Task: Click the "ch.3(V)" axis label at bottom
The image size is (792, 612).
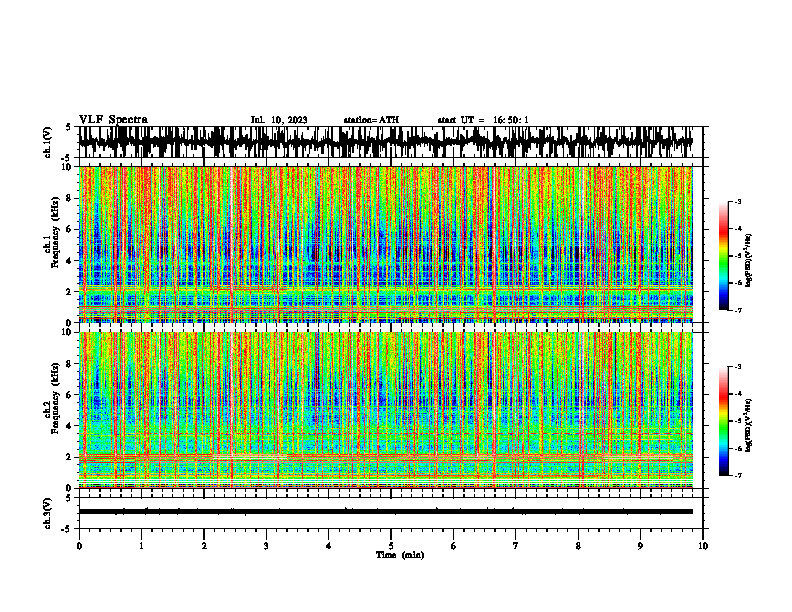Action: coord(48,513)
